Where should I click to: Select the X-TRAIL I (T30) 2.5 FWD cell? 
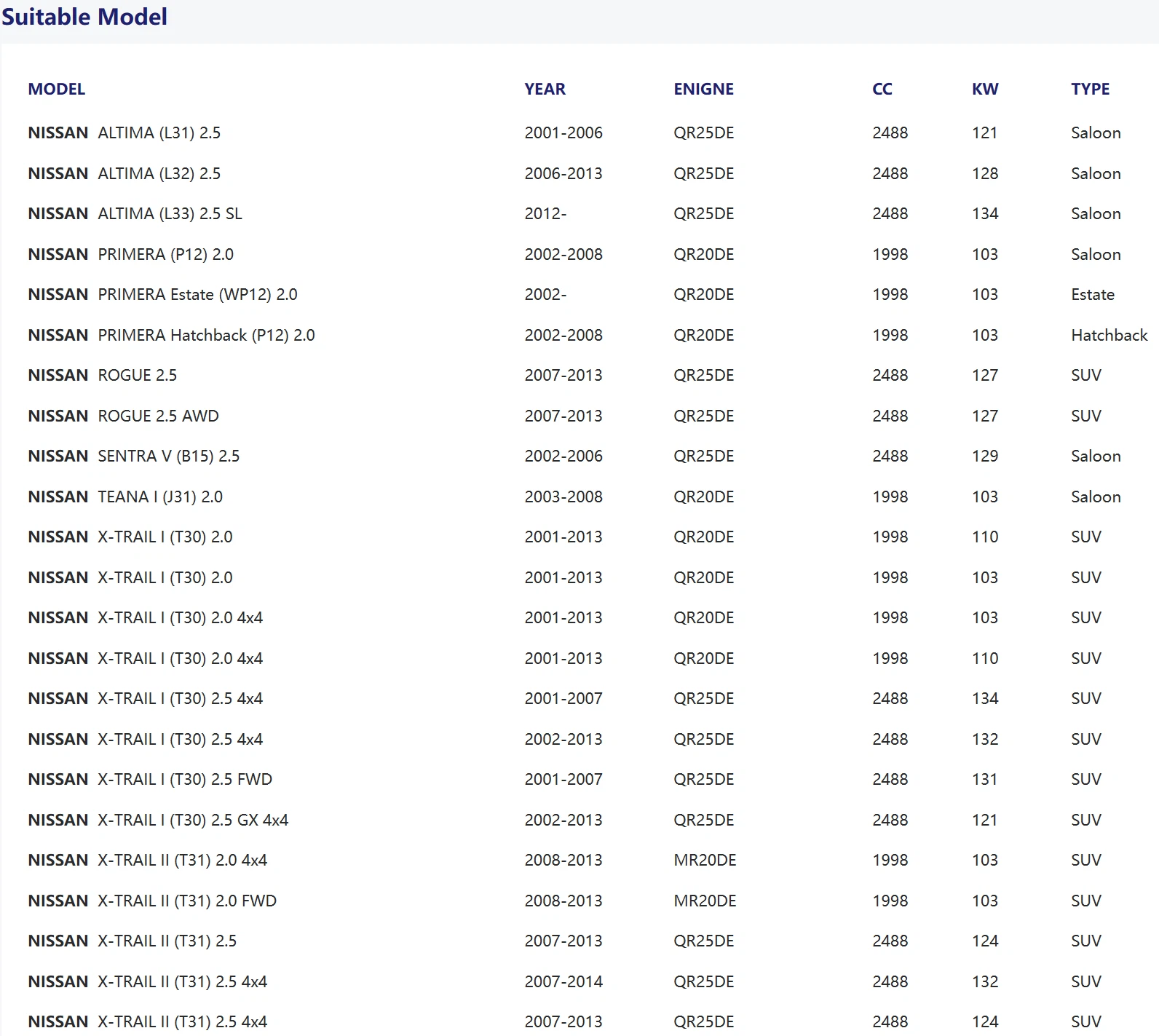tap(150, 780)
